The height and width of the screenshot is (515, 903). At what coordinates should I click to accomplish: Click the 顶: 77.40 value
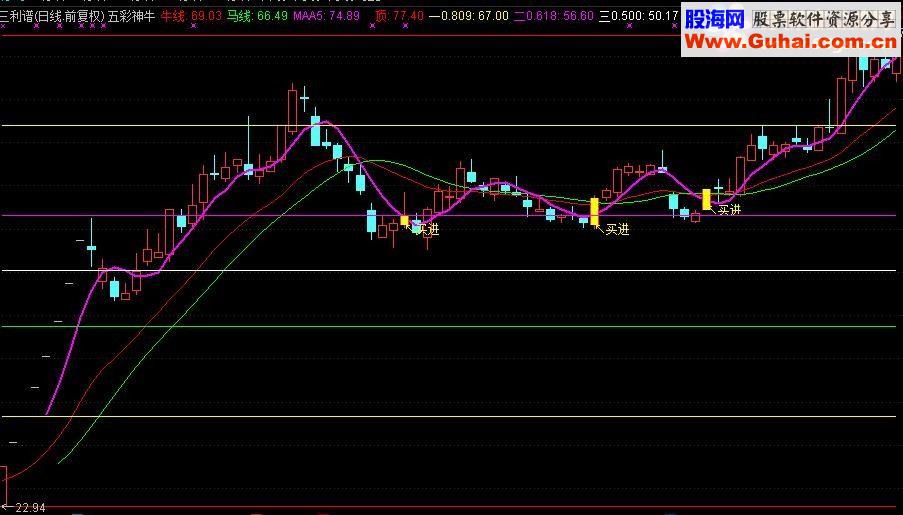(x=399, y=16)
